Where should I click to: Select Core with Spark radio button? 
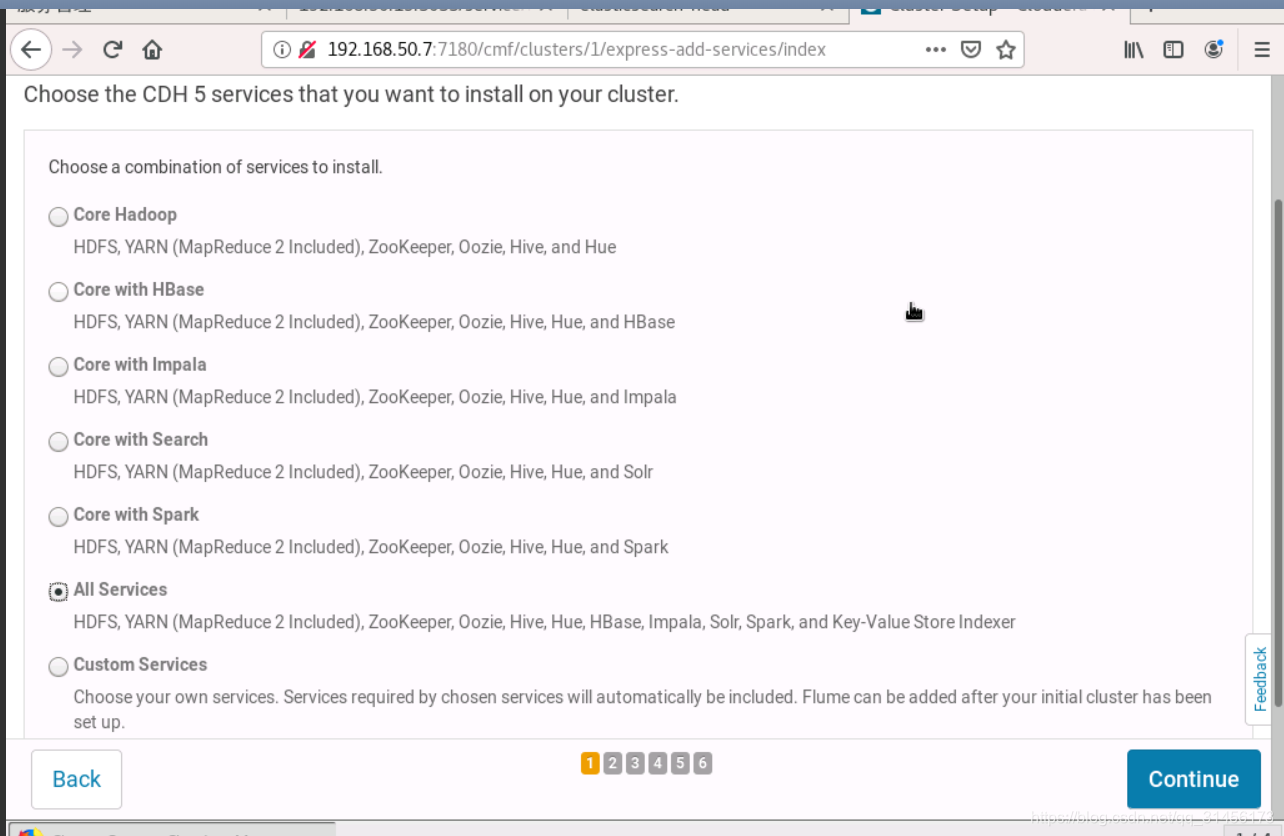click(x=59, y=516)
